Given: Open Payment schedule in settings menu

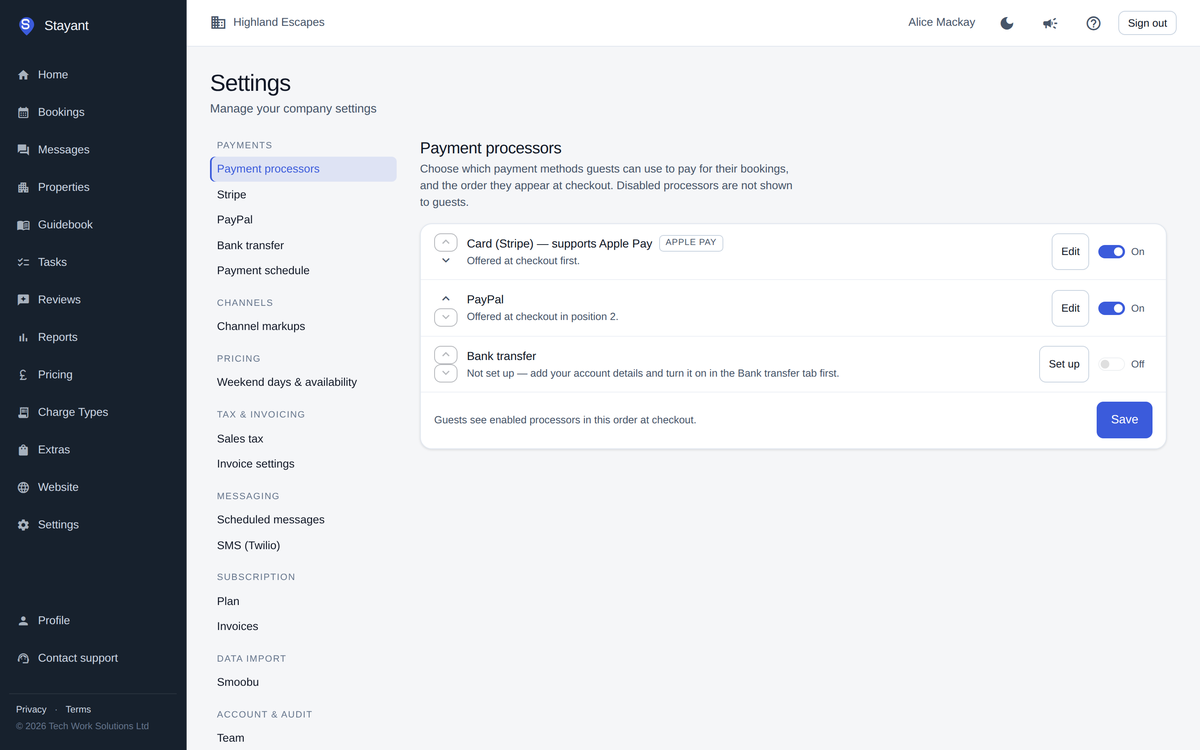Looking at the screenshot, I should (303, 271).
